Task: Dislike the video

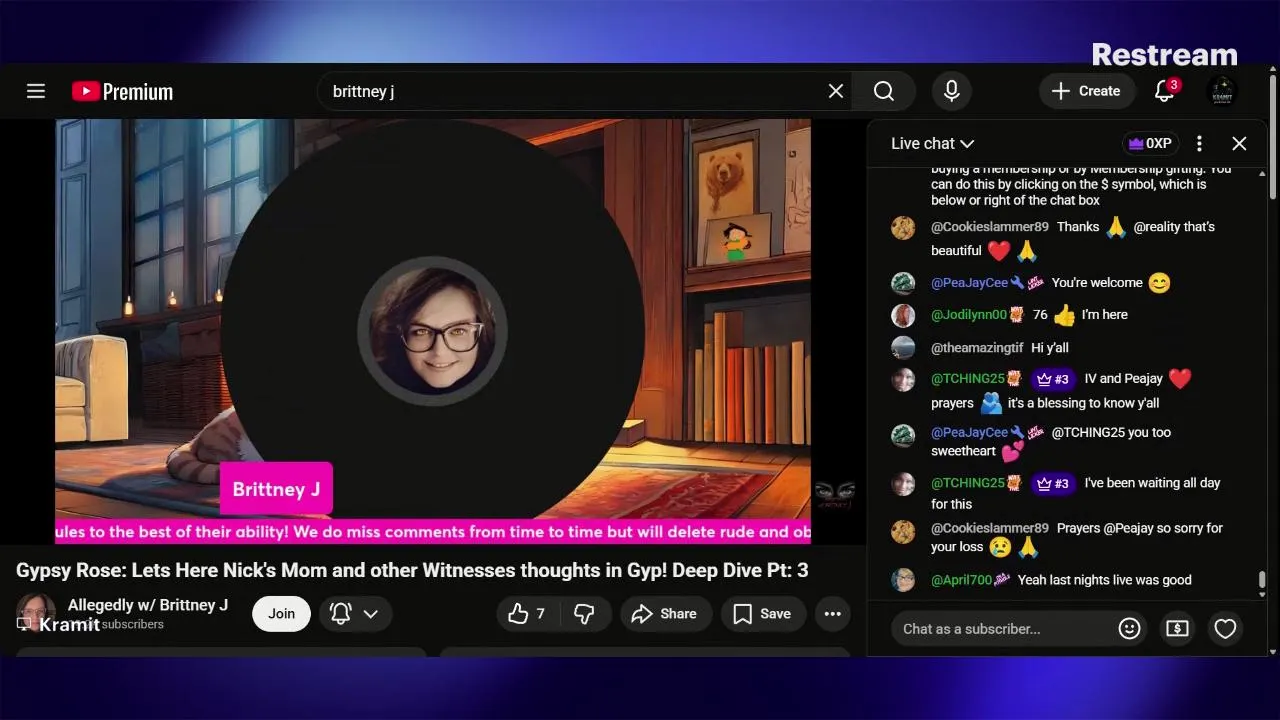Action: click(585, 614)
